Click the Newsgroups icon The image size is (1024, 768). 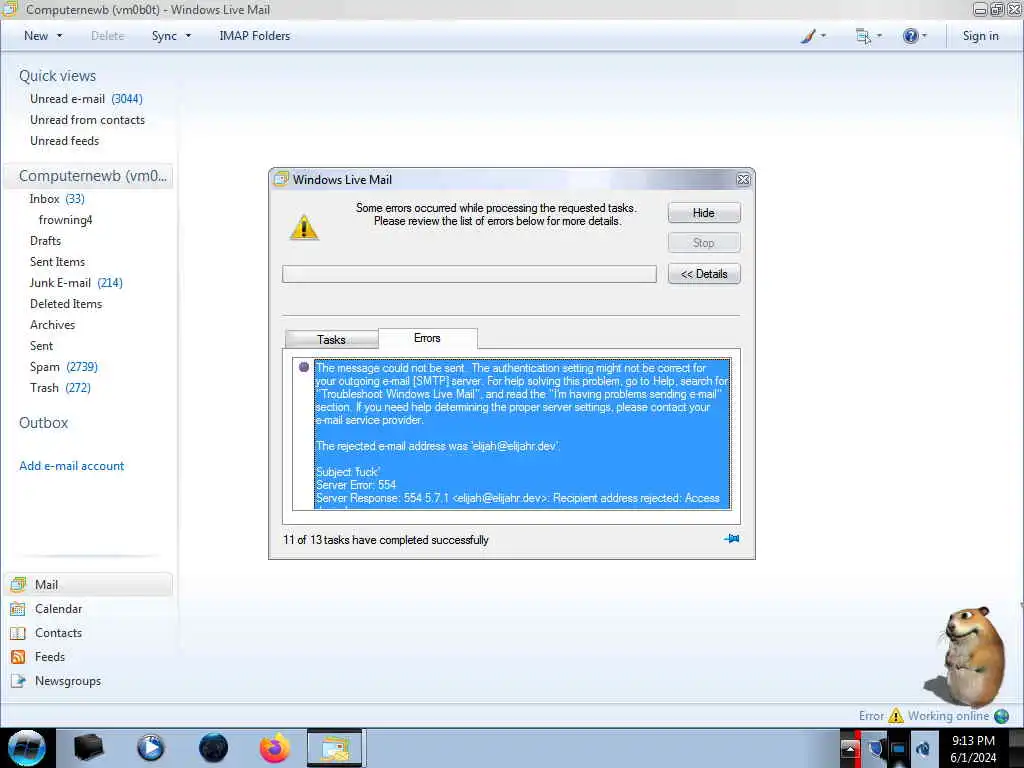click(x=18, y=681)
